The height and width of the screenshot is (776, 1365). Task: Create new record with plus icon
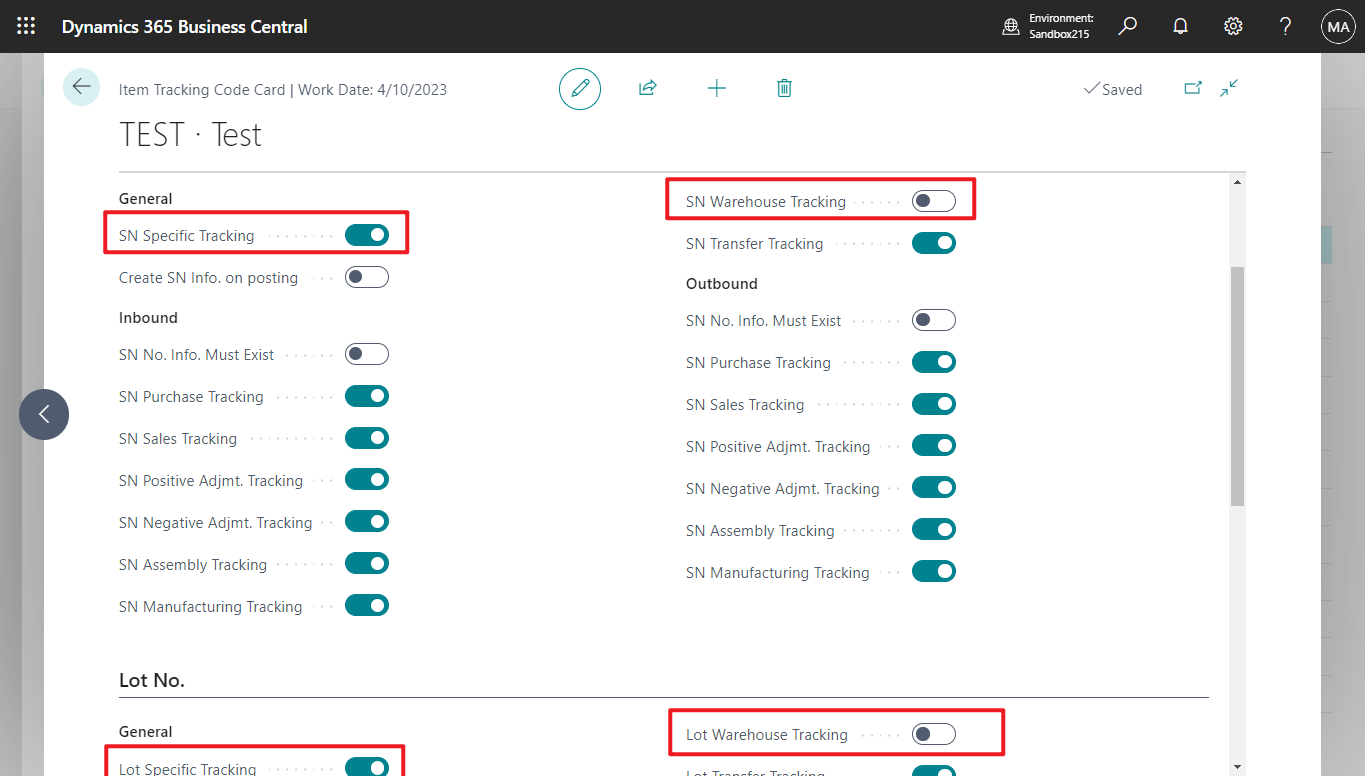coord(716,88)
